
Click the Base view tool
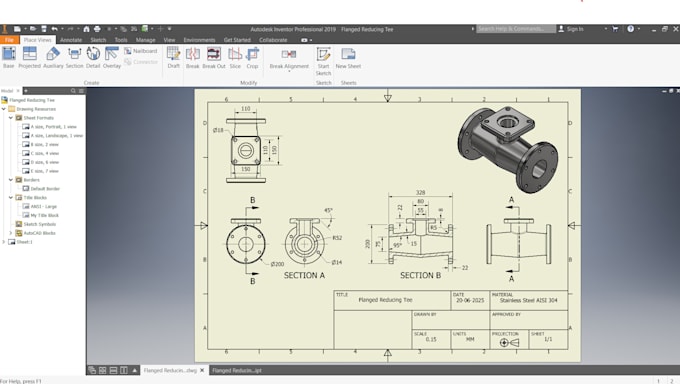9,57
